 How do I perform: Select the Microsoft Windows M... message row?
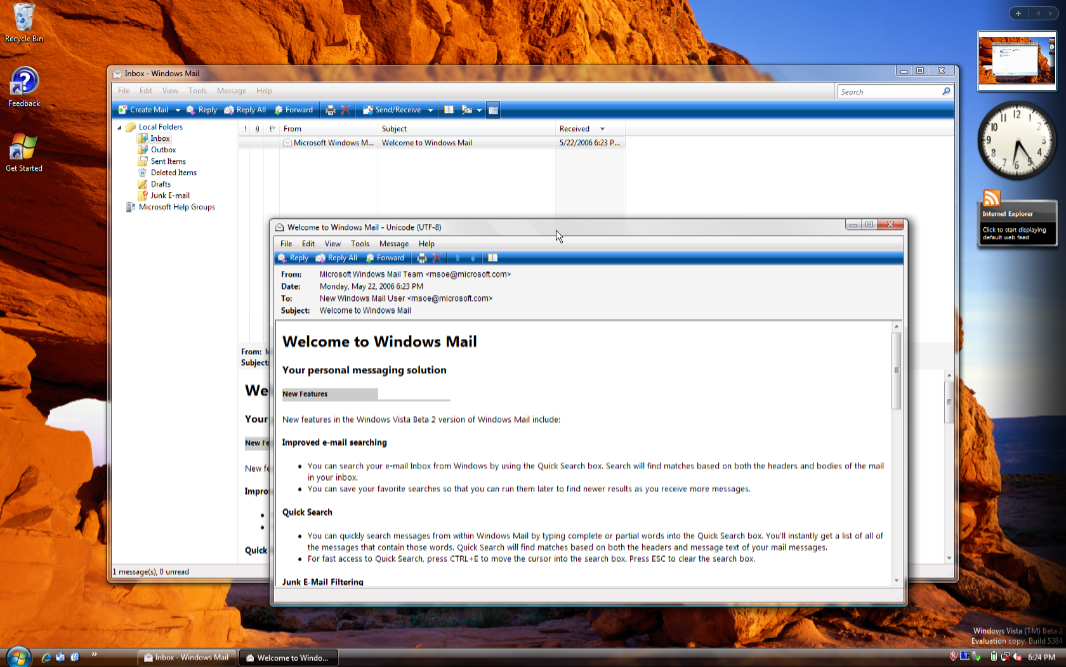click(431, 143)
